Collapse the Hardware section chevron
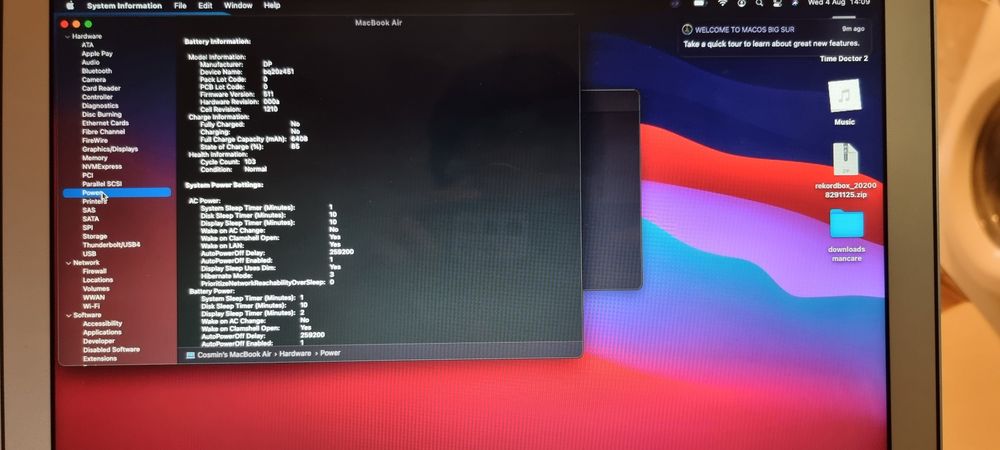This screenshot has width=1000, height=450. point(67,37)
